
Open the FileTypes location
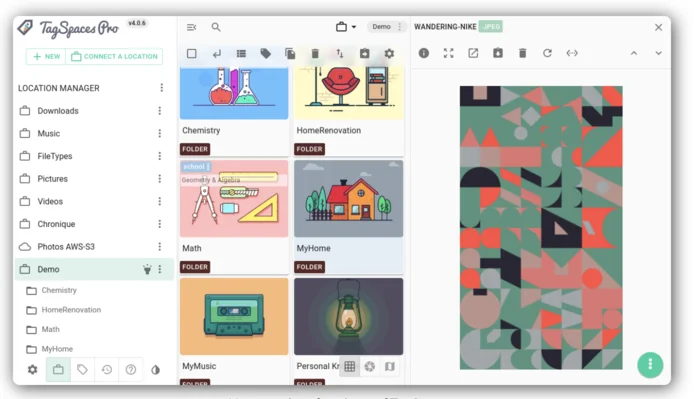(x=54, y=156)
